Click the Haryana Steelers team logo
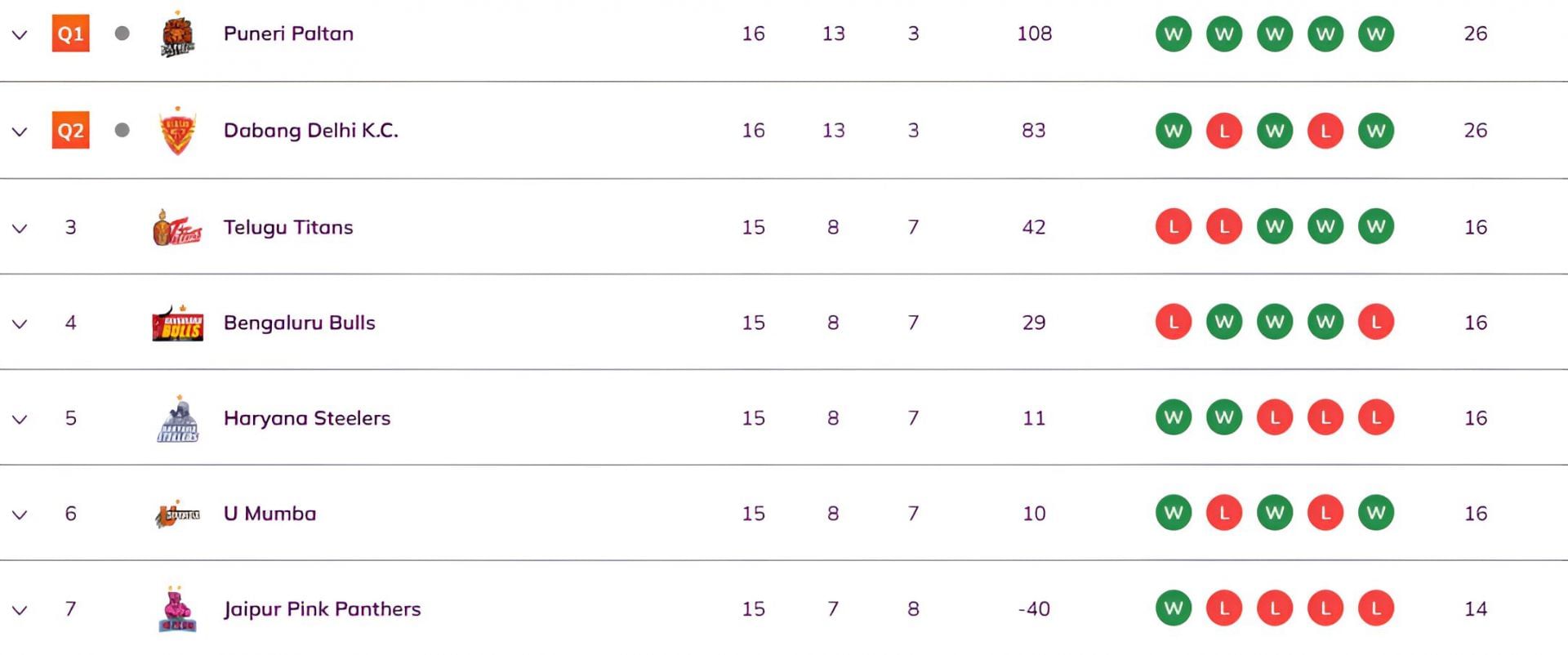Viewport: 1568px width, 655px height. pyautogui.click(x=177, y=420)
